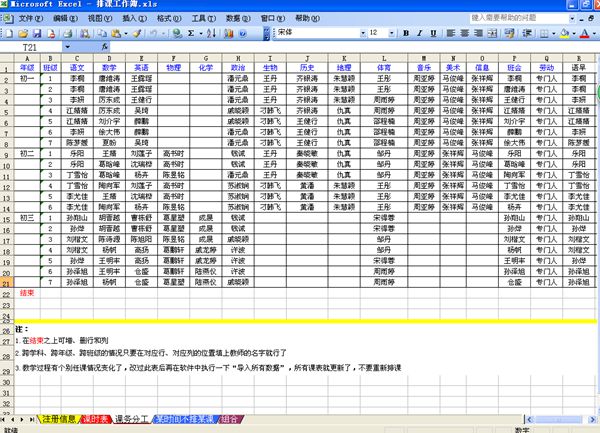Image resolution: width=600 pixels, height=433 pixels.
Task: Copy selection with the Copy icon
Action: 102,34
